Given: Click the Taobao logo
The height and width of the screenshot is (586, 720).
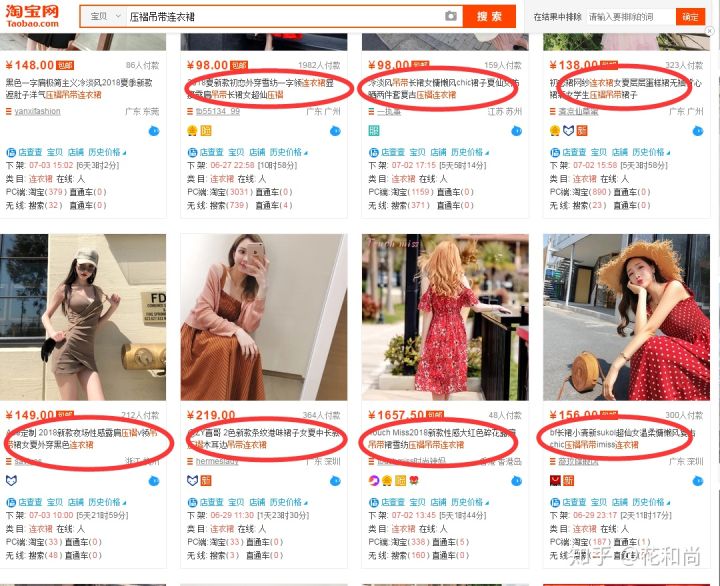Looking at the screenshot, I should pyautogui.click(x=32, y=17).
